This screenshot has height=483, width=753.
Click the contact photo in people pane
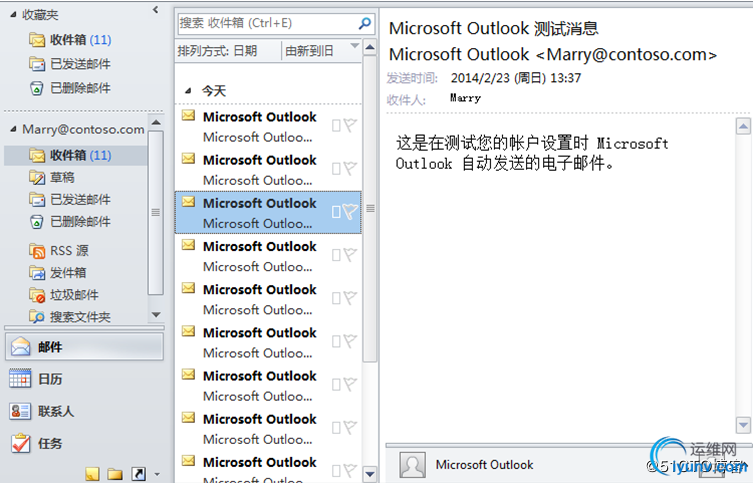(413, 465)
